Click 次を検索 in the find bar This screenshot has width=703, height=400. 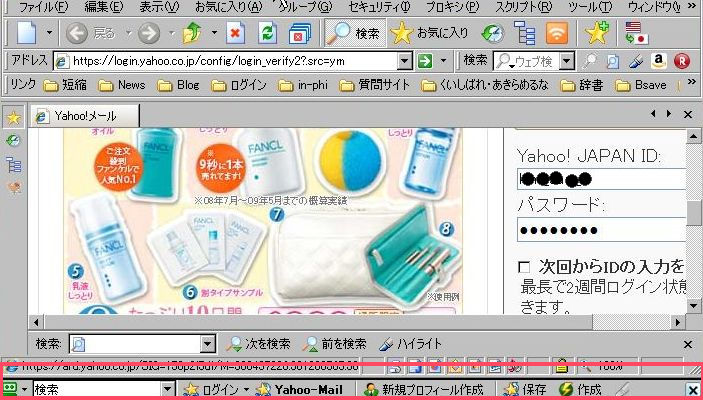coord(258,344)
